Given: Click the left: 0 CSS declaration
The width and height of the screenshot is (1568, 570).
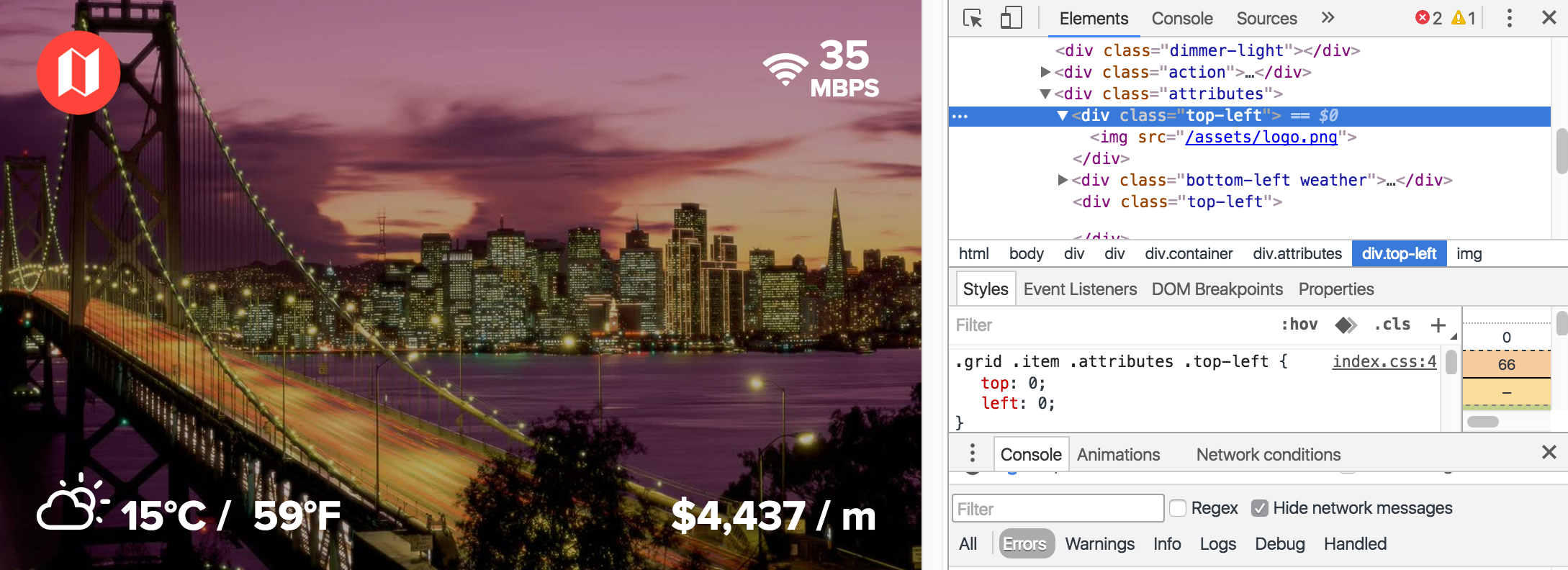Looking at the screenshot, I should pyautogui.click(x=1018, y=403).
